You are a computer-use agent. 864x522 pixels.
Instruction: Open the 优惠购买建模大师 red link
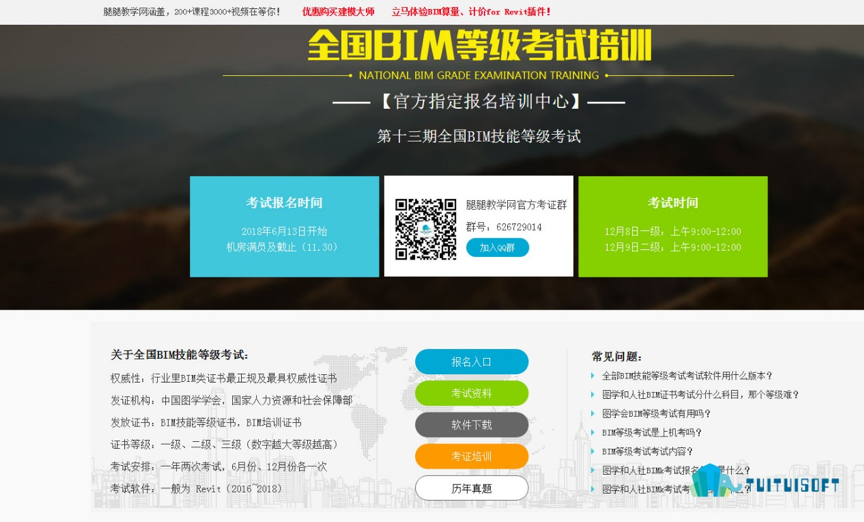(338, 12)
